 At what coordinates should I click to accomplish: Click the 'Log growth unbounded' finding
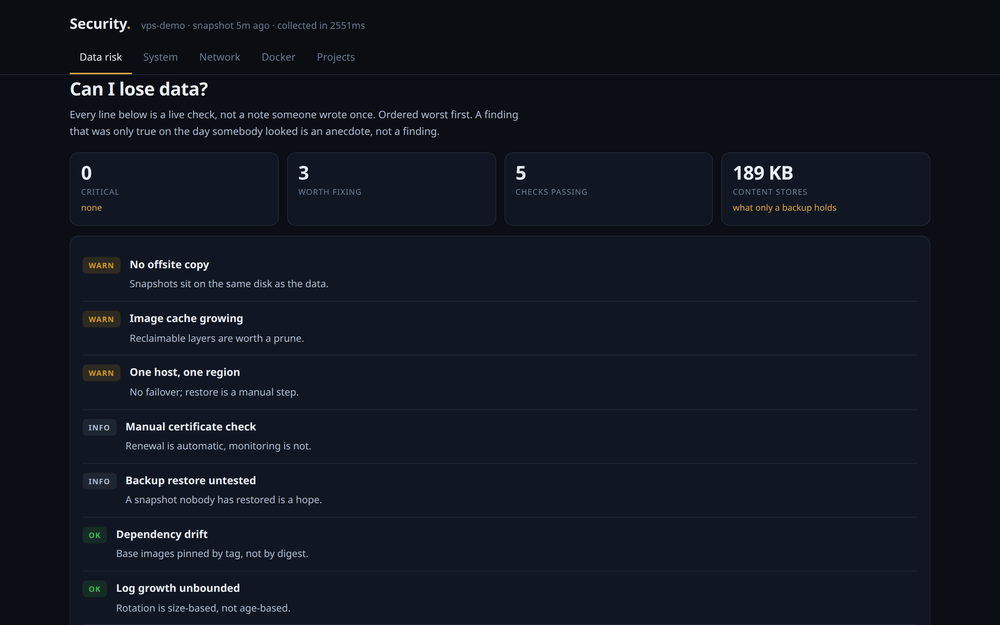point(500,598)
